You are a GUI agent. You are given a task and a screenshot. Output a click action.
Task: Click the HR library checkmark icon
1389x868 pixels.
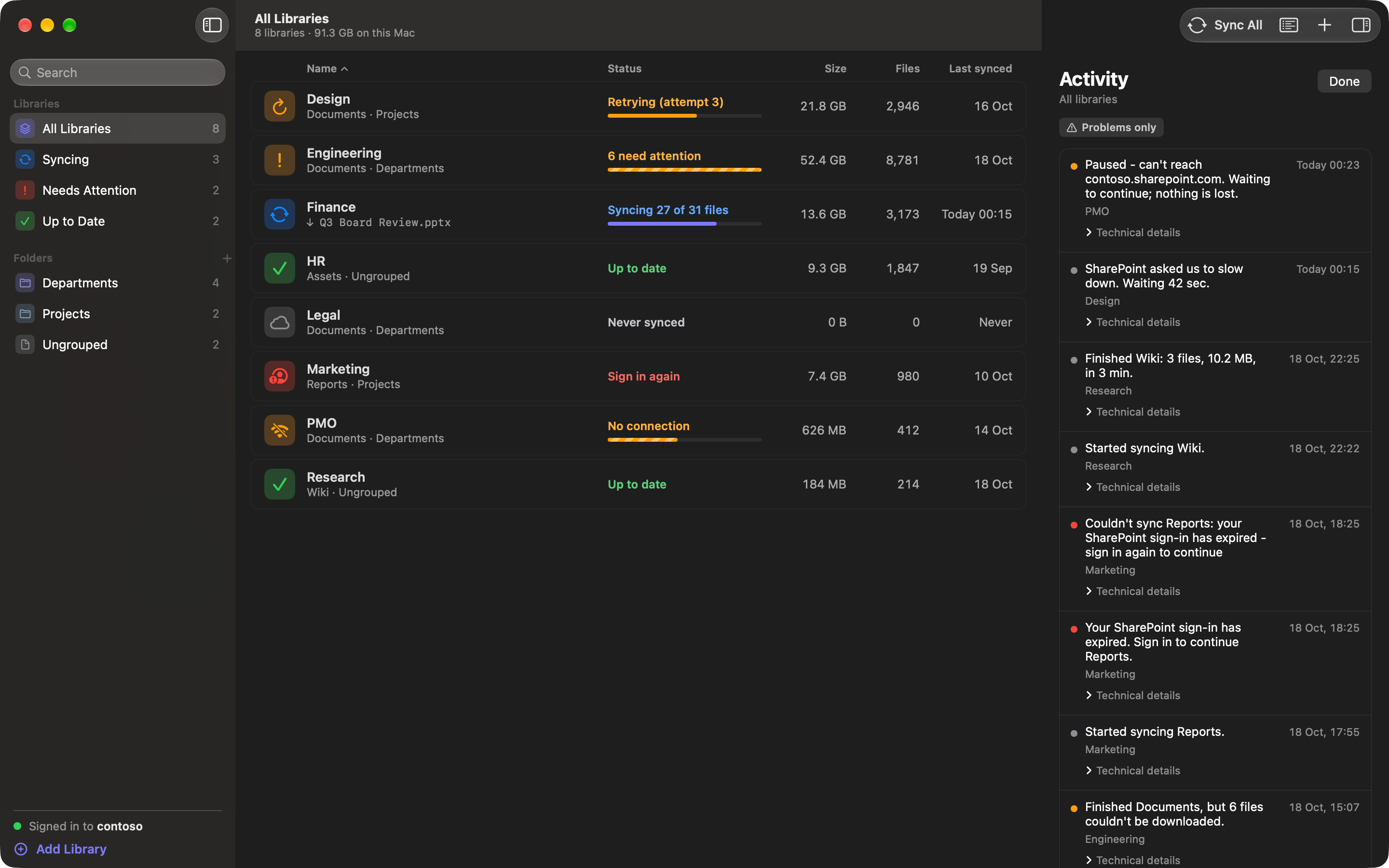point(280,268)
